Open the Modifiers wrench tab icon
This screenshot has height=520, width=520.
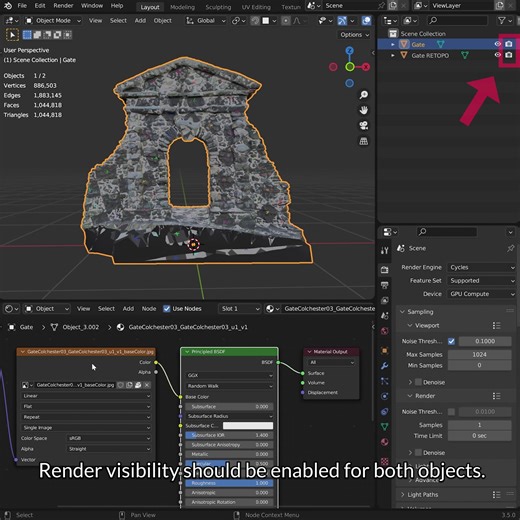384,366
